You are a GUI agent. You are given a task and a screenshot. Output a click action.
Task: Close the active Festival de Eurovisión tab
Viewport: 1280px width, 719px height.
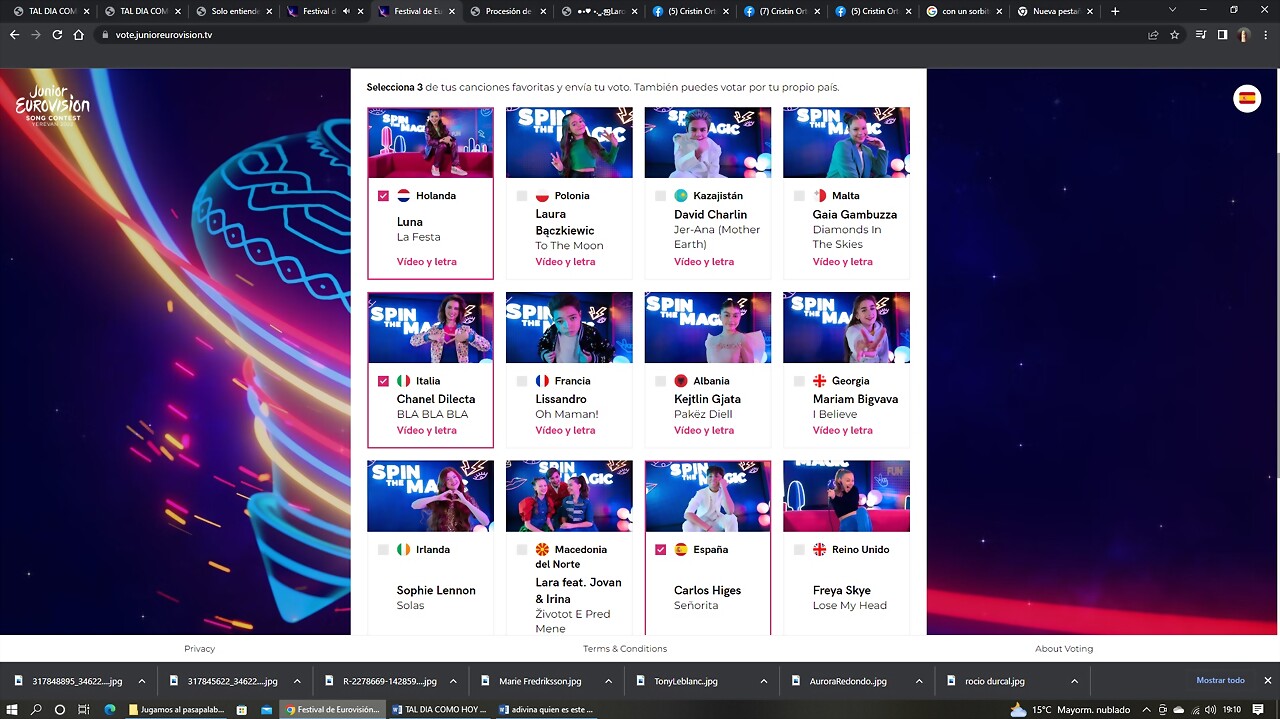(x=452, y=11)
